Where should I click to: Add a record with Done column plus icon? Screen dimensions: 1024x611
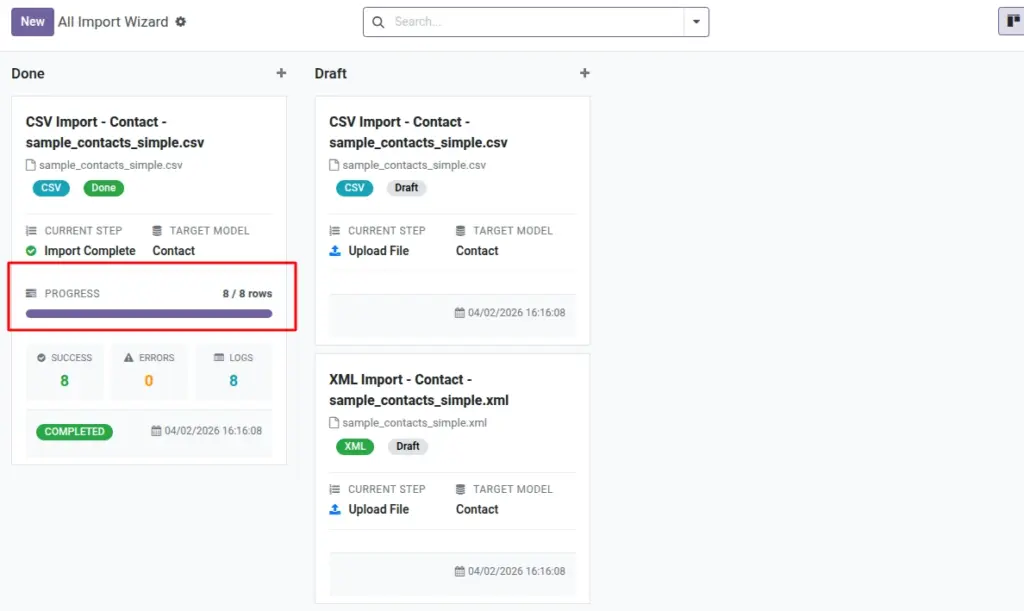tap(281, 73)
